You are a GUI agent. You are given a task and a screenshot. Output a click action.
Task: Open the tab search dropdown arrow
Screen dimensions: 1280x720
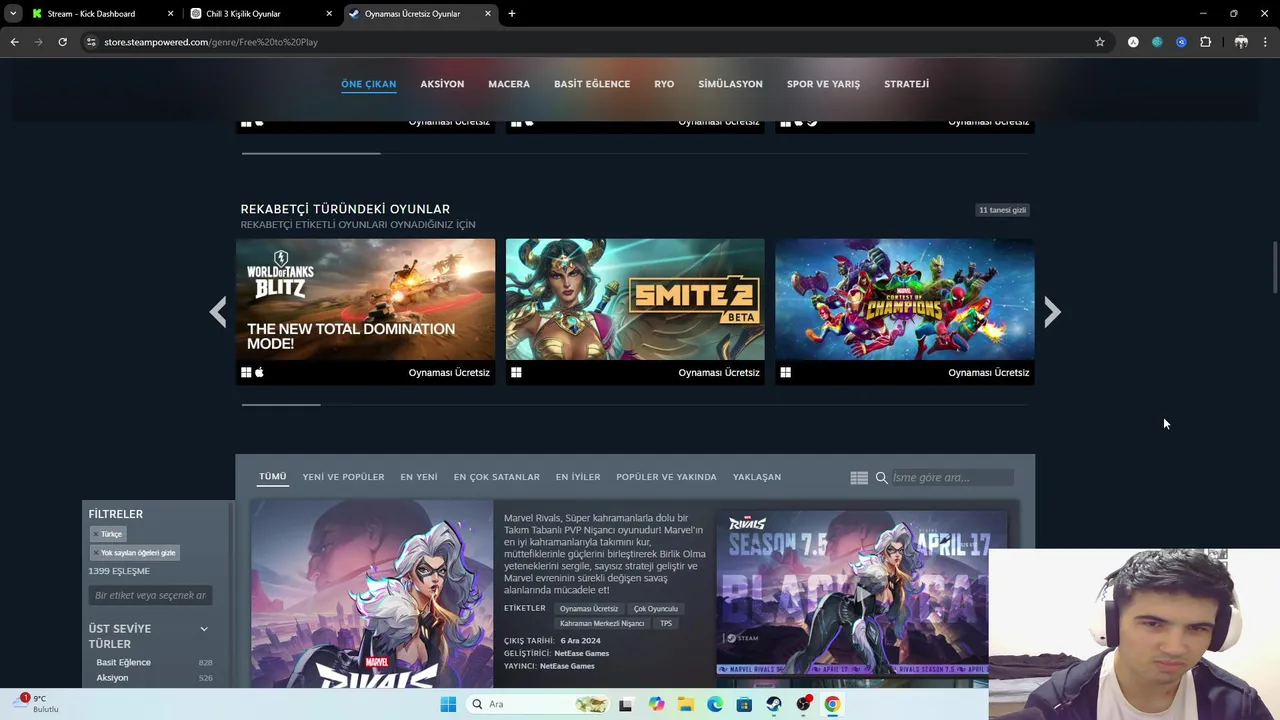click(x=13, y=14)
